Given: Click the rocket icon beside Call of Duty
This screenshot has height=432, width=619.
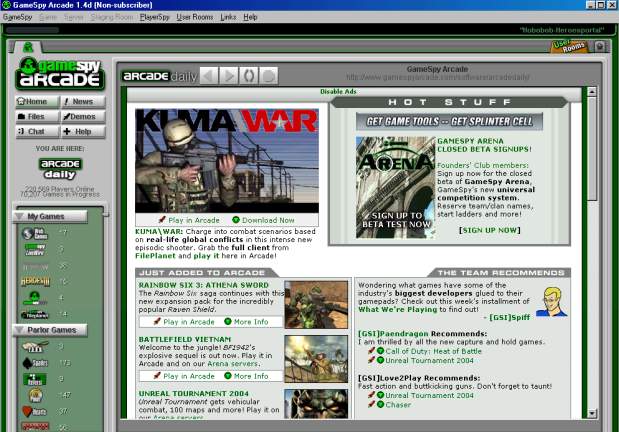Looking at the screenshot, I should 371,351.
